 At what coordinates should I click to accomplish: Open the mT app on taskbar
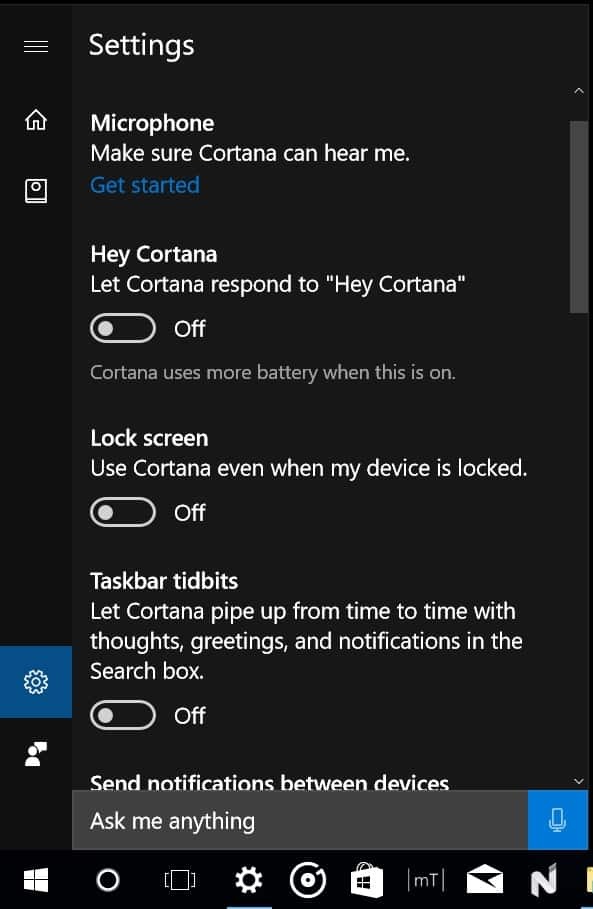(x=426, y=880)
